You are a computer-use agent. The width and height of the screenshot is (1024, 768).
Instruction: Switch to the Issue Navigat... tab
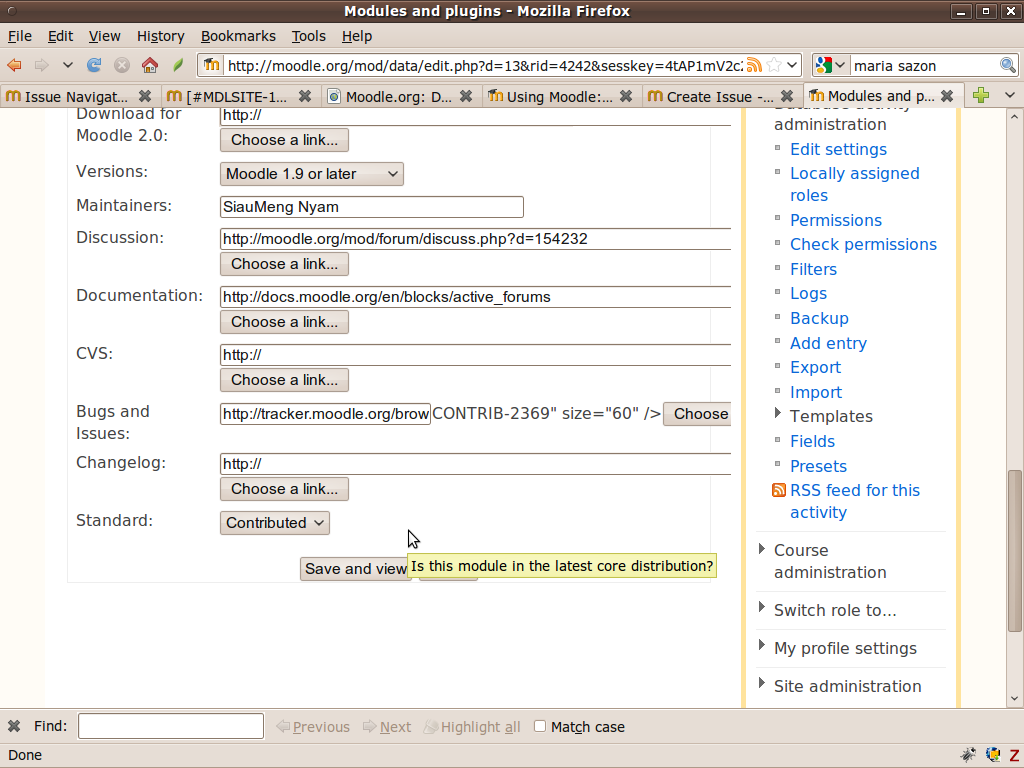(x=77, y=97)
